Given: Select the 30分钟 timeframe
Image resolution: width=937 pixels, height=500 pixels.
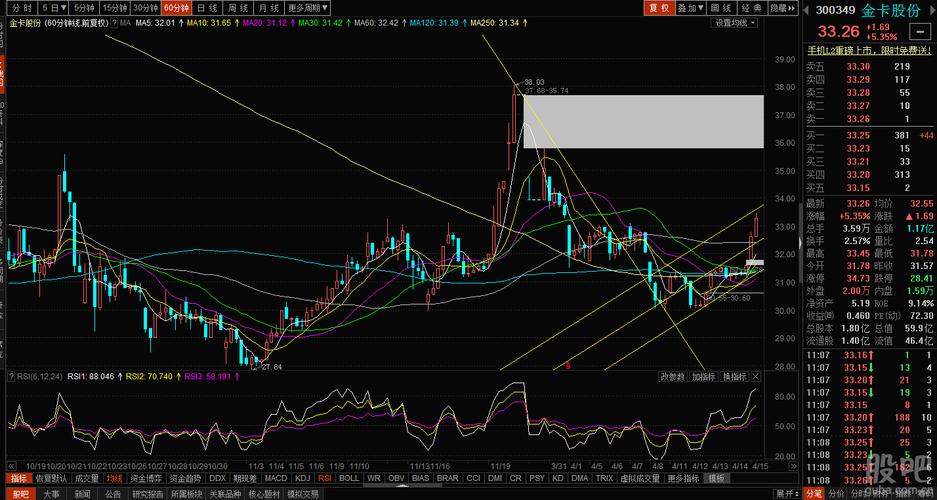Looking at the screenshot, I should point(145,8).
